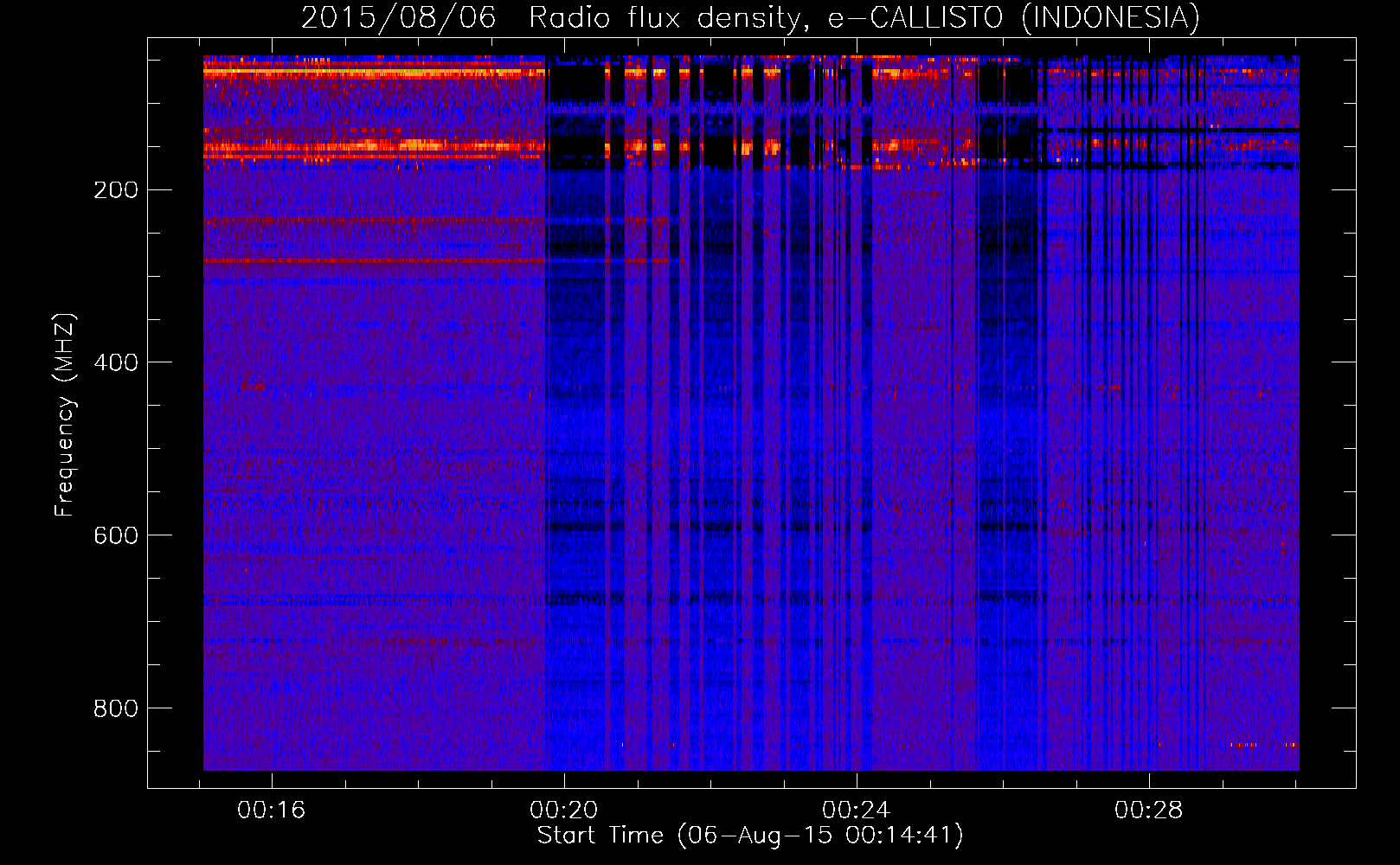Image resolution: width=1400 pixels, height=865 pixels.
Task: Click the 800 frequency tick label
Action: click(116, 708)
